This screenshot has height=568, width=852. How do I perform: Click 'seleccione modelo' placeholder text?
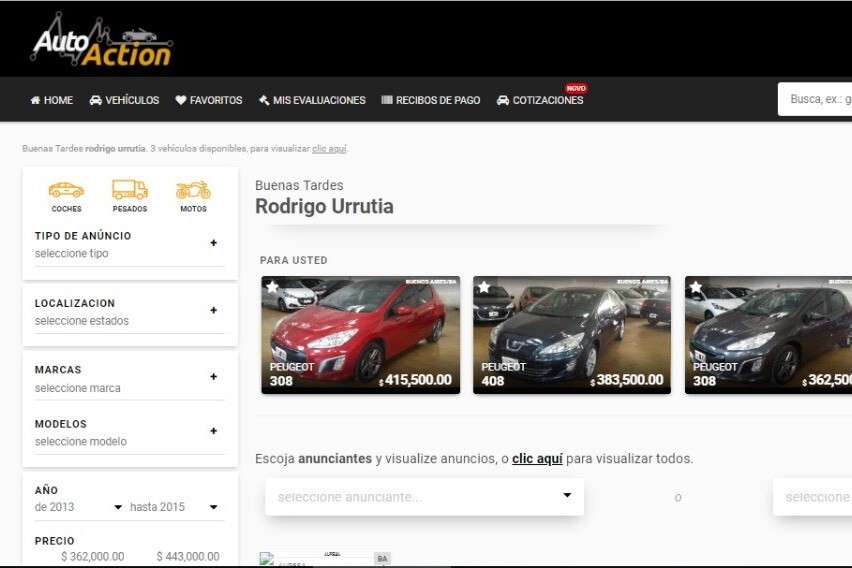(x=81, y=441)
